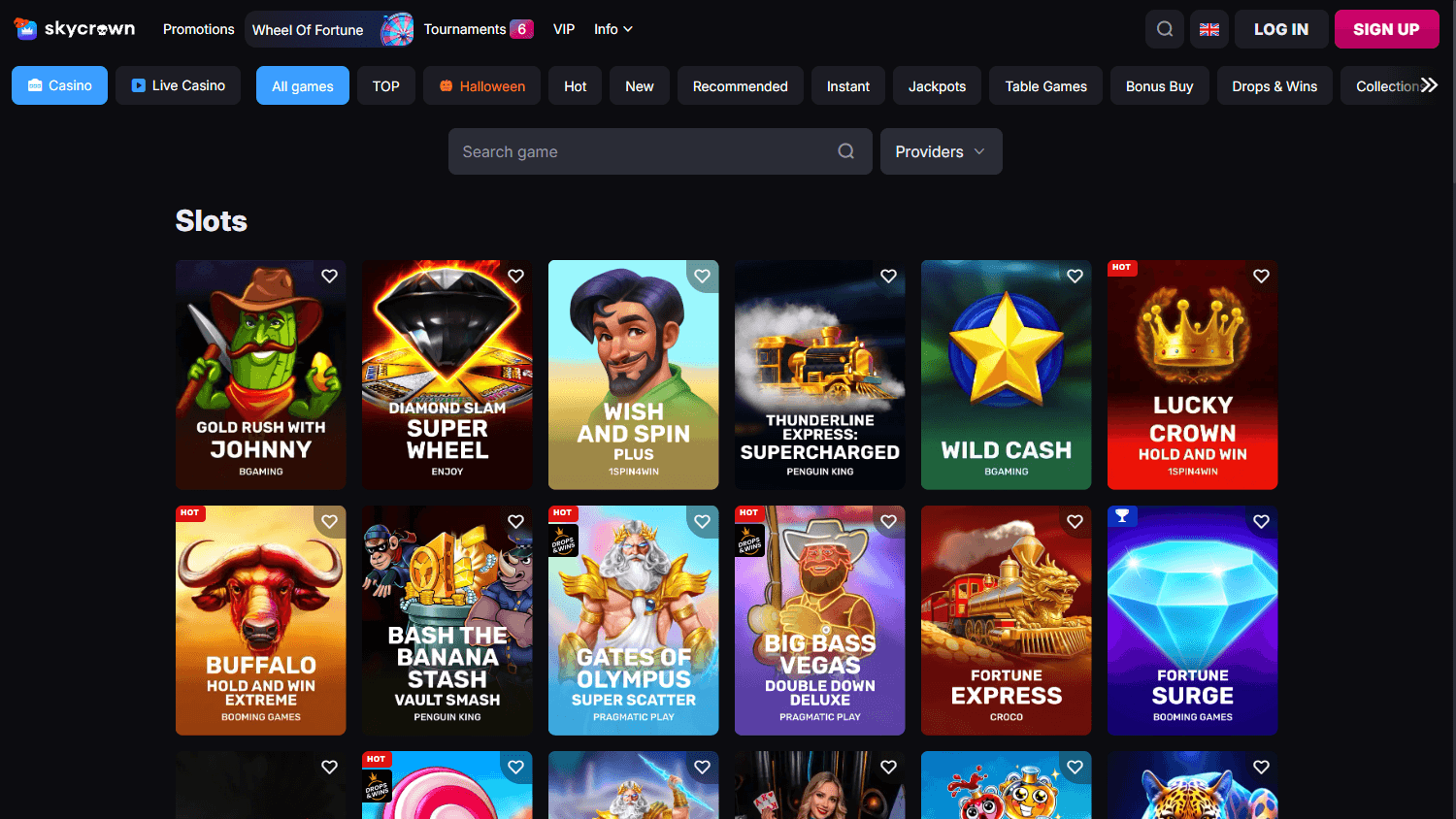Toggle heart on Big Bass Vegas
The image size is (1456, 819).
(x=889, y=522)
